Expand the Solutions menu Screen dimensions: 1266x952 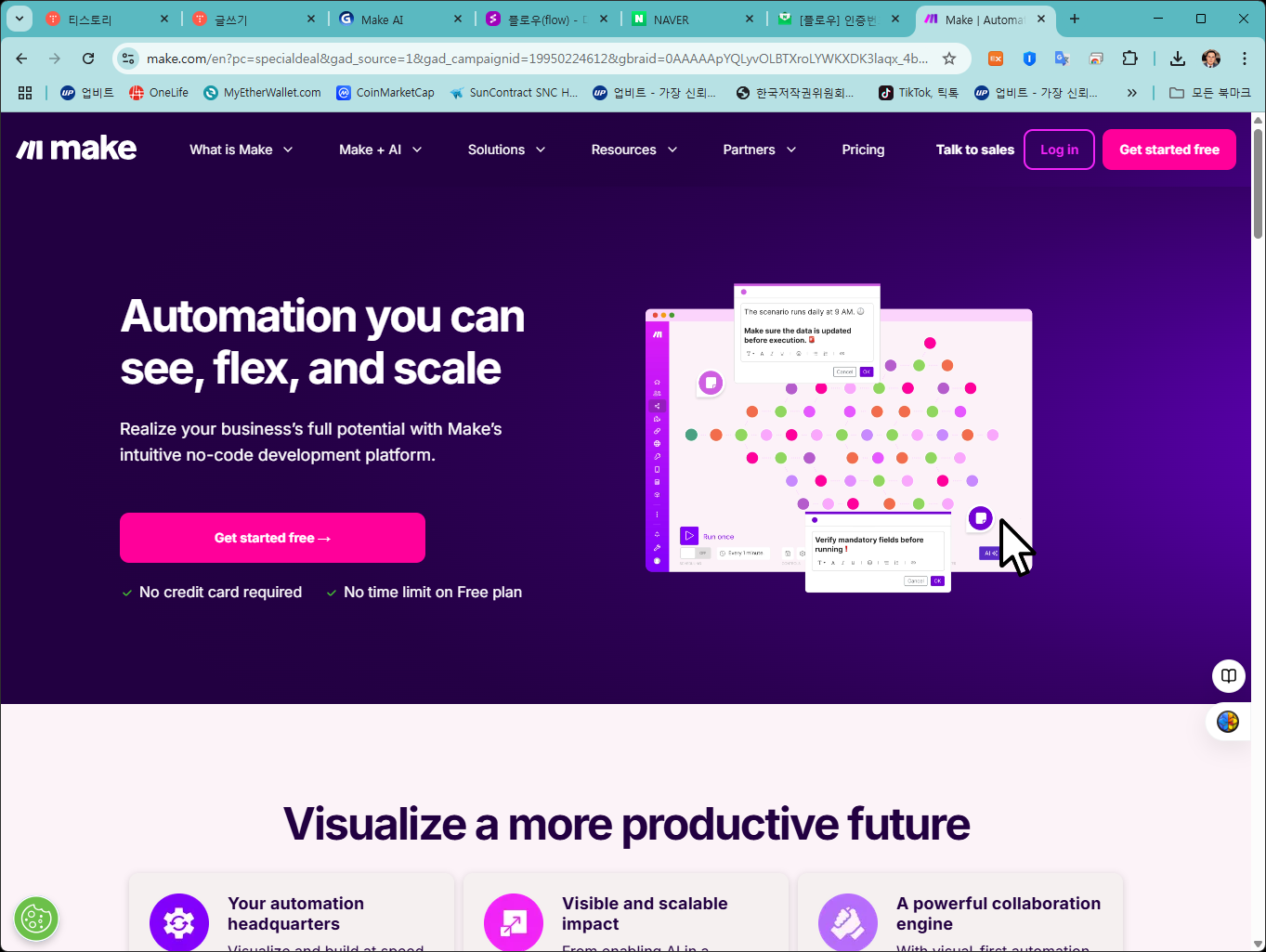tap(507, 150)
